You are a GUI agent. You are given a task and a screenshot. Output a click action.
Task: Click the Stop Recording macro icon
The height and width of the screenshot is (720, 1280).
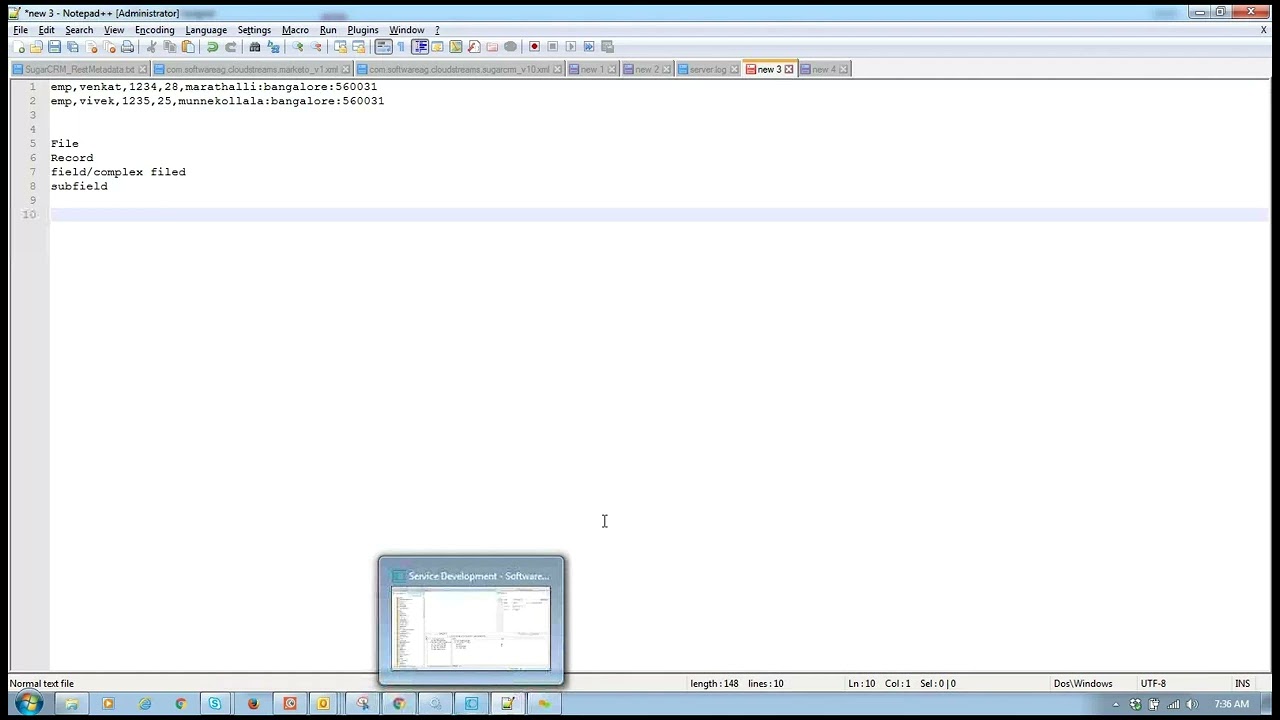[552, 47]
